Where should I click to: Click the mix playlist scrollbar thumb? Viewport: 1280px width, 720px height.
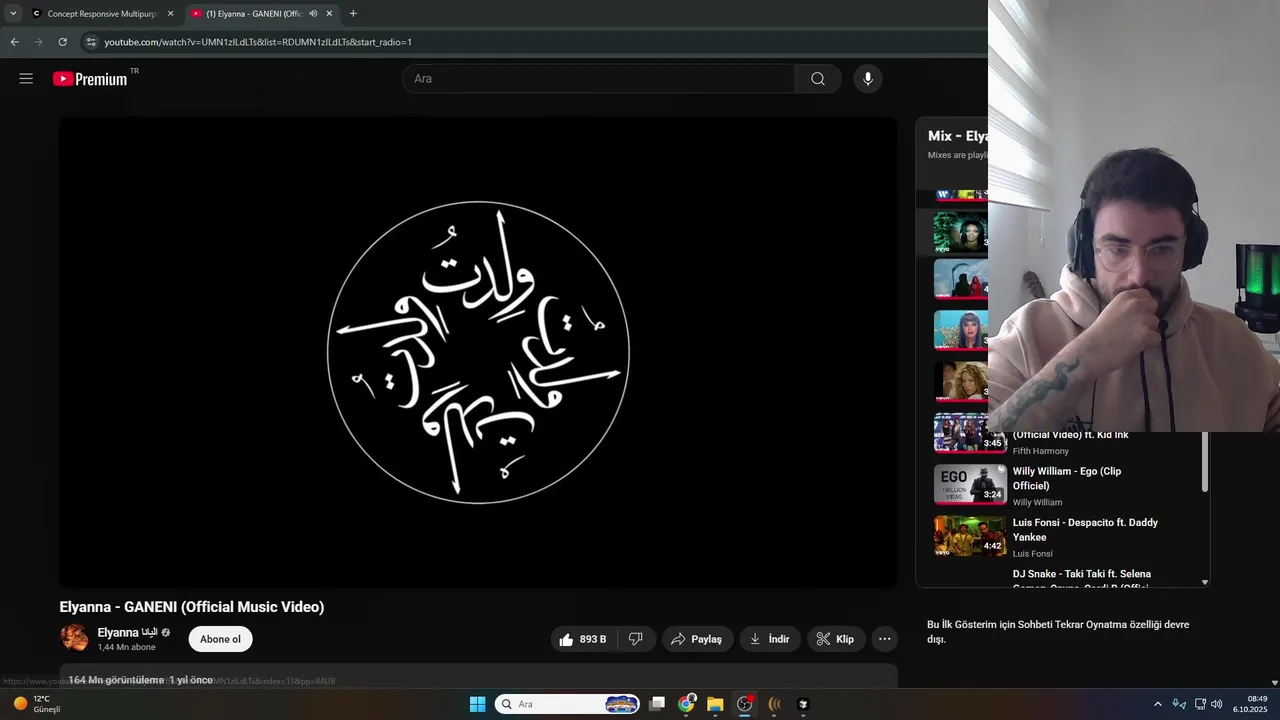pyautogui.click(x=1204, y=462)
